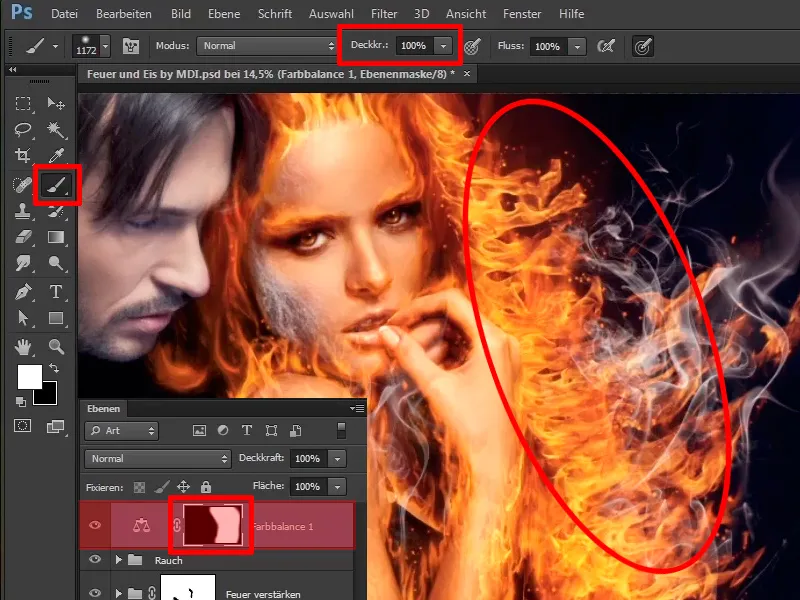Toggle pressure for opacity next to Deckkr.
Screen dimensions: 800x600
tap(472, 46)
